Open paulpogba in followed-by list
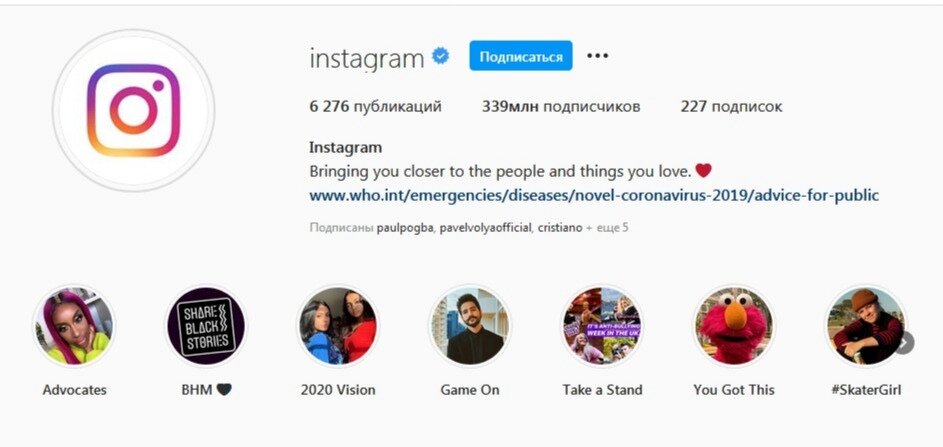The height and width of the screenshot is (447, 943). [x=404, y=229]
